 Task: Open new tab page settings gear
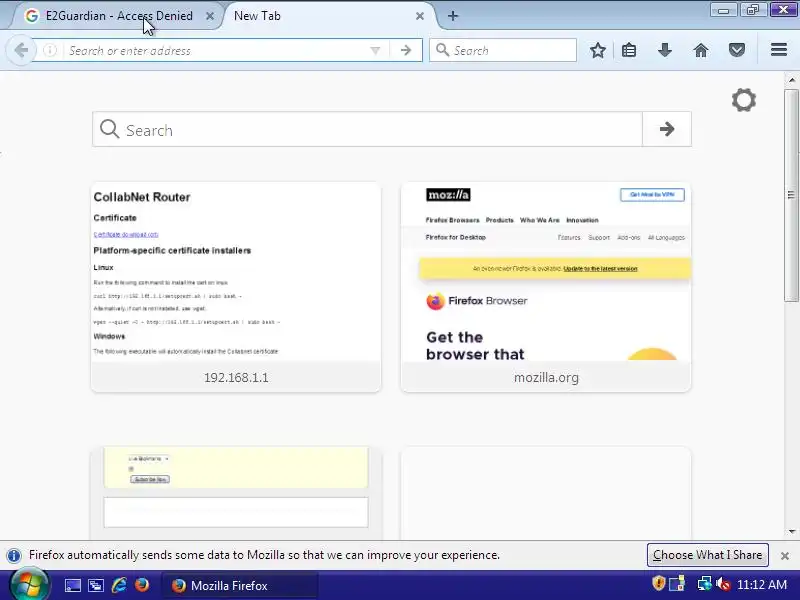pyautogui.click(x=744, y=99)
